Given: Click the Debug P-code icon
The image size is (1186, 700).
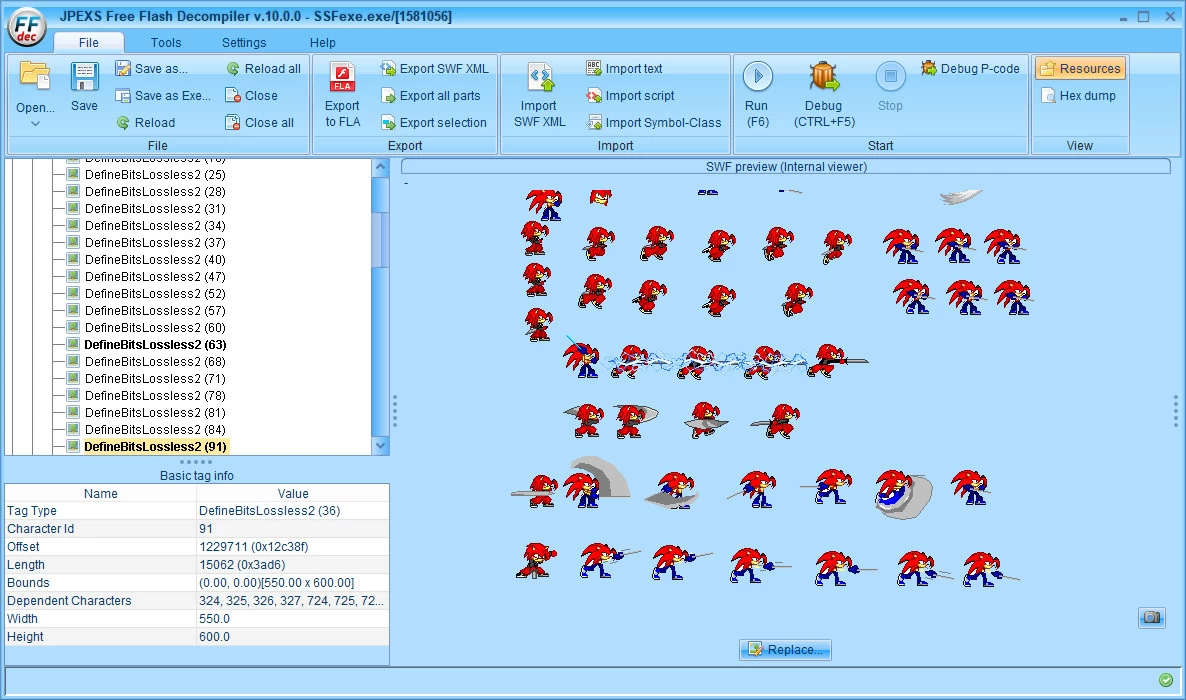Looking at the screenshot, I should coord(928,69).
